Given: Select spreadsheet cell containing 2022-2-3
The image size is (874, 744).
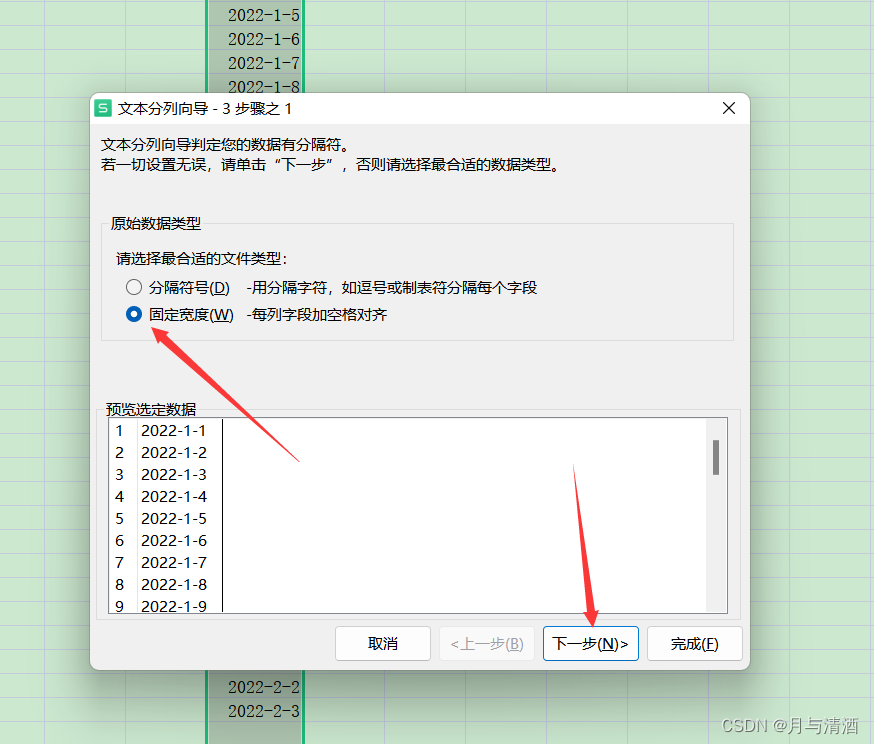Looking at the screenshot, I should [x=255, y=711].
